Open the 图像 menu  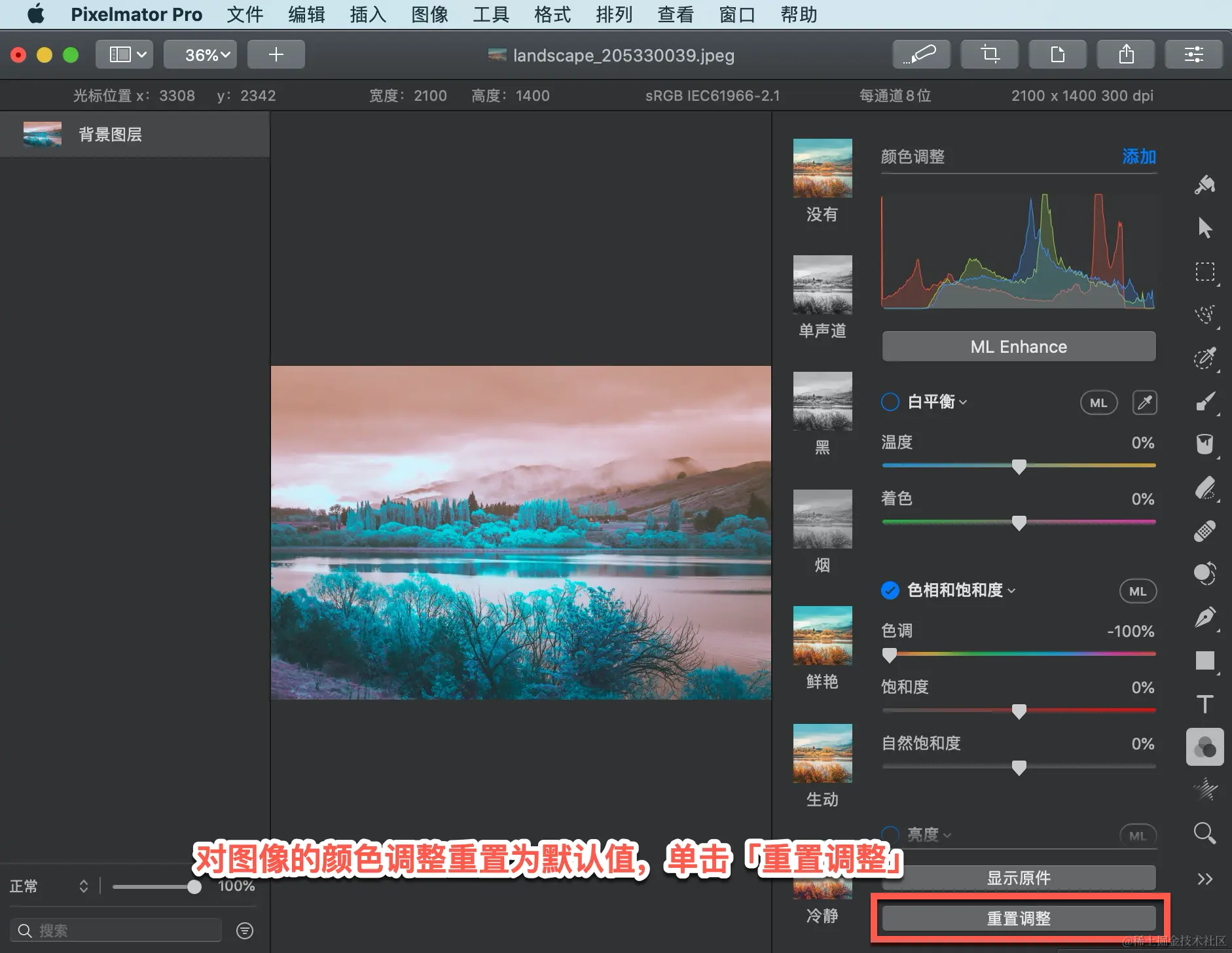[429, 14]
